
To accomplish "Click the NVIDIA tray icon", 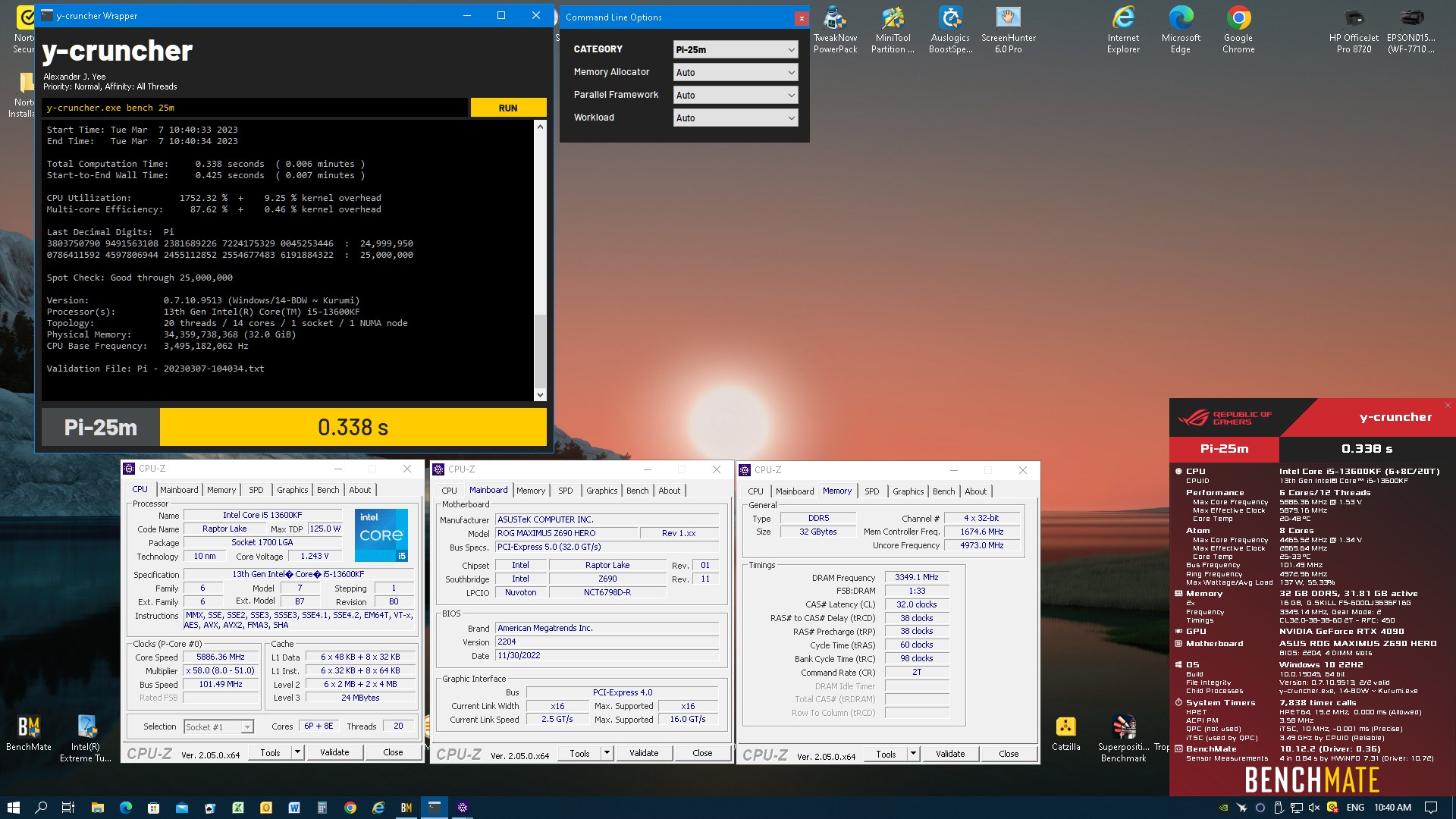I will pyautogui.click(x=1223, y=808).
